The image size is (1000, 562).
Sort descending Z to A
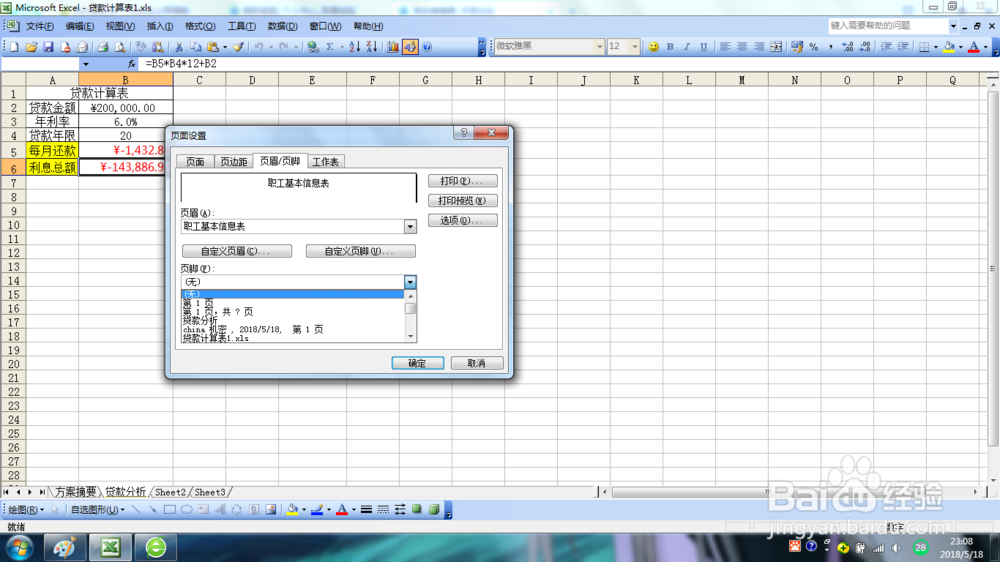click(x=371, y=47)
